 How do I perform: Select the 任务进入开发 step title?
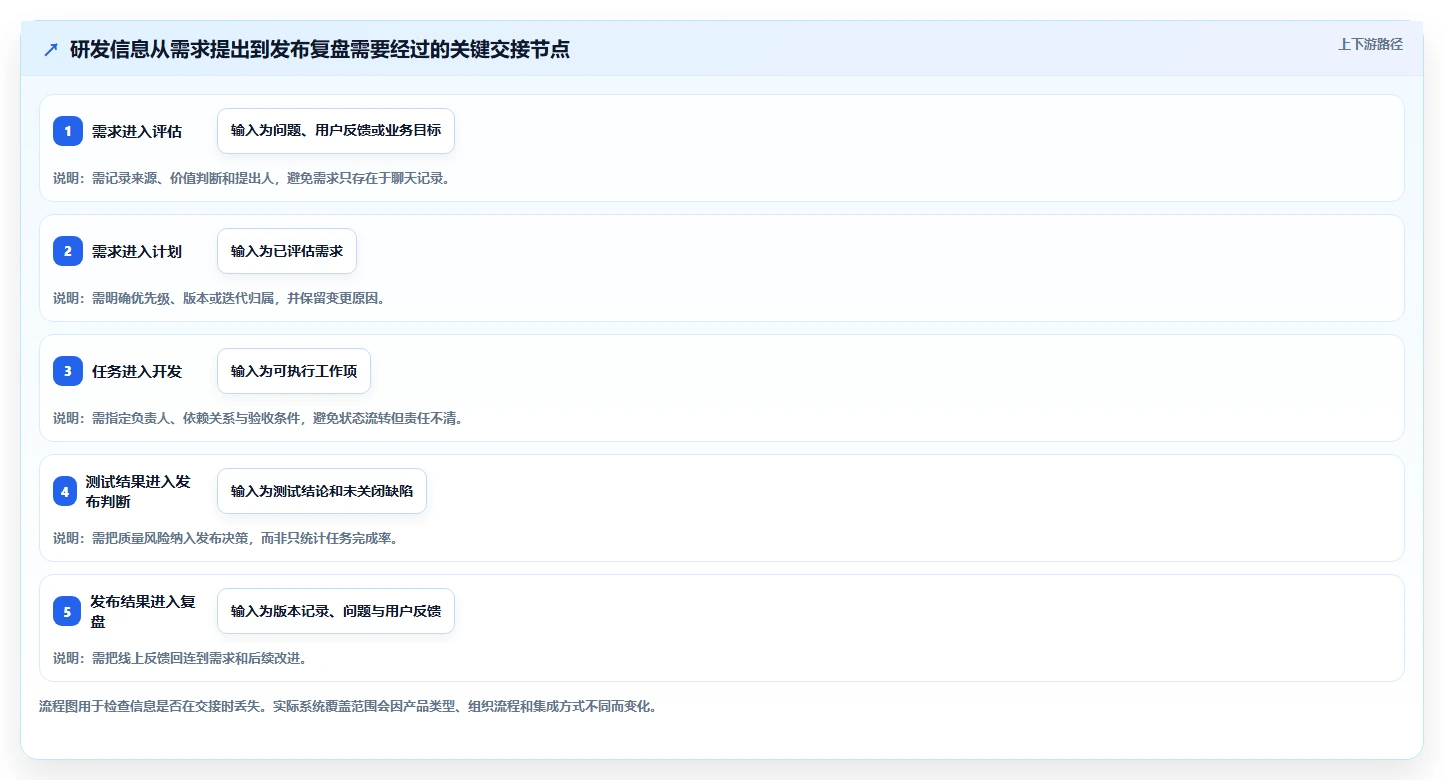(137, 371)
